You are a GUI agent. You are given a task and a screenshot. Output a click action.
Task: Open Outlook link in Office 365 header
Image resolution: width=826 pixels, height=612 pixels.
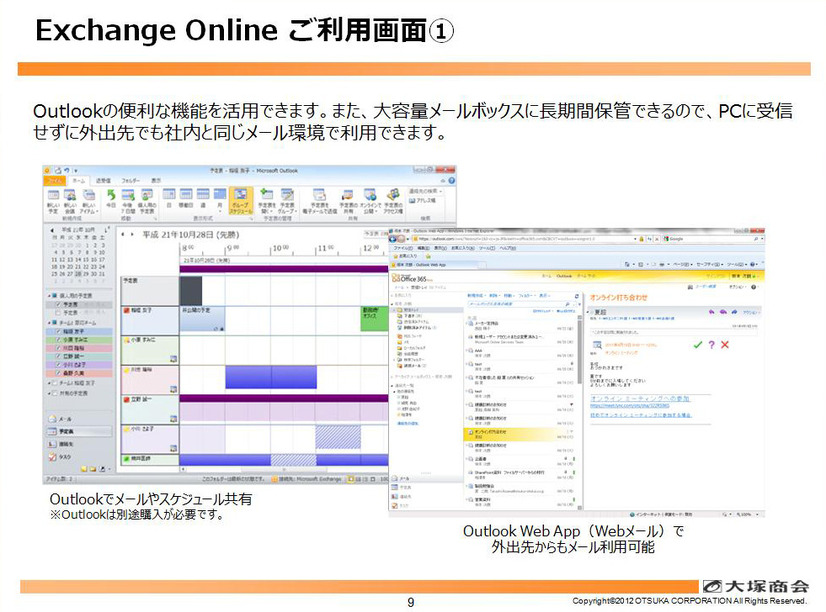pos(564,276)
